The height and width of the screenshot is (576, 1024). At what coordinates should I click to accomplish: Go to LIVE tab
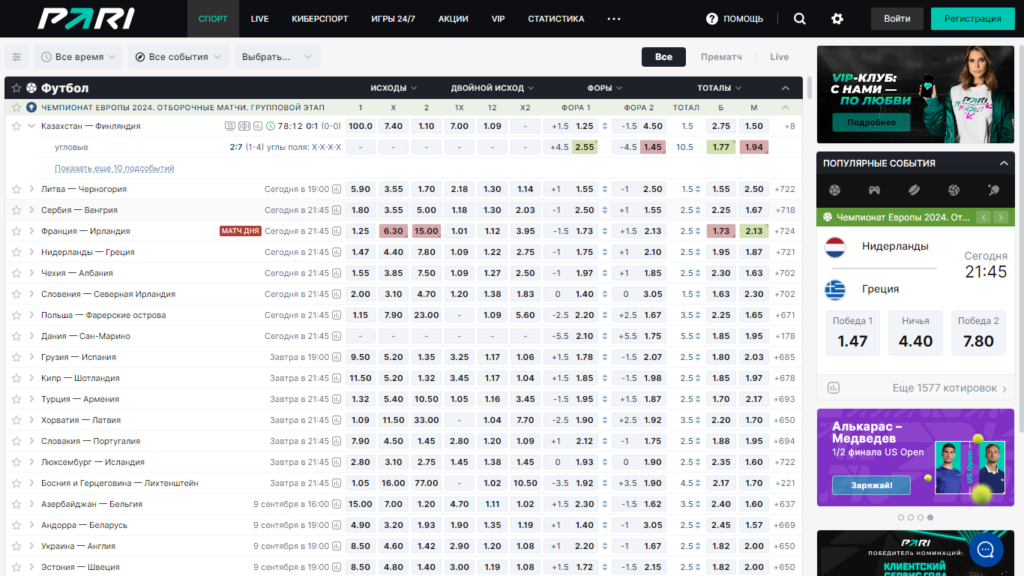[x=259, y=19]
